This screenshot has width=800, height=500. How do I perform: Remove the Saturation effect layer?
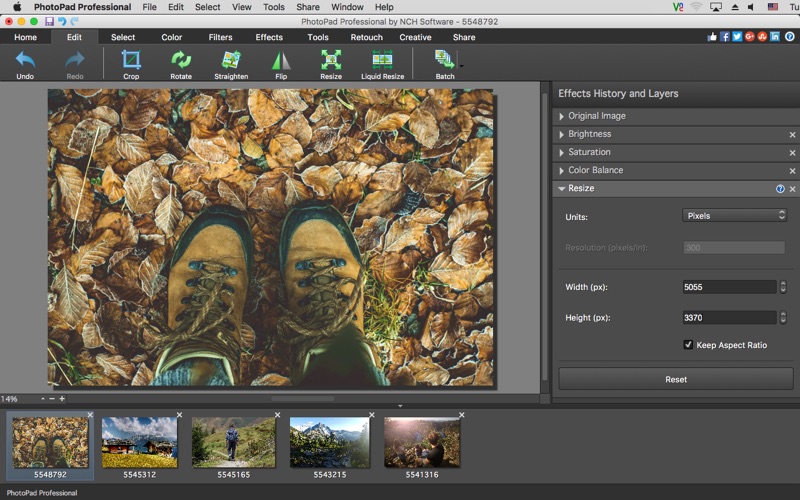(792, 153)
